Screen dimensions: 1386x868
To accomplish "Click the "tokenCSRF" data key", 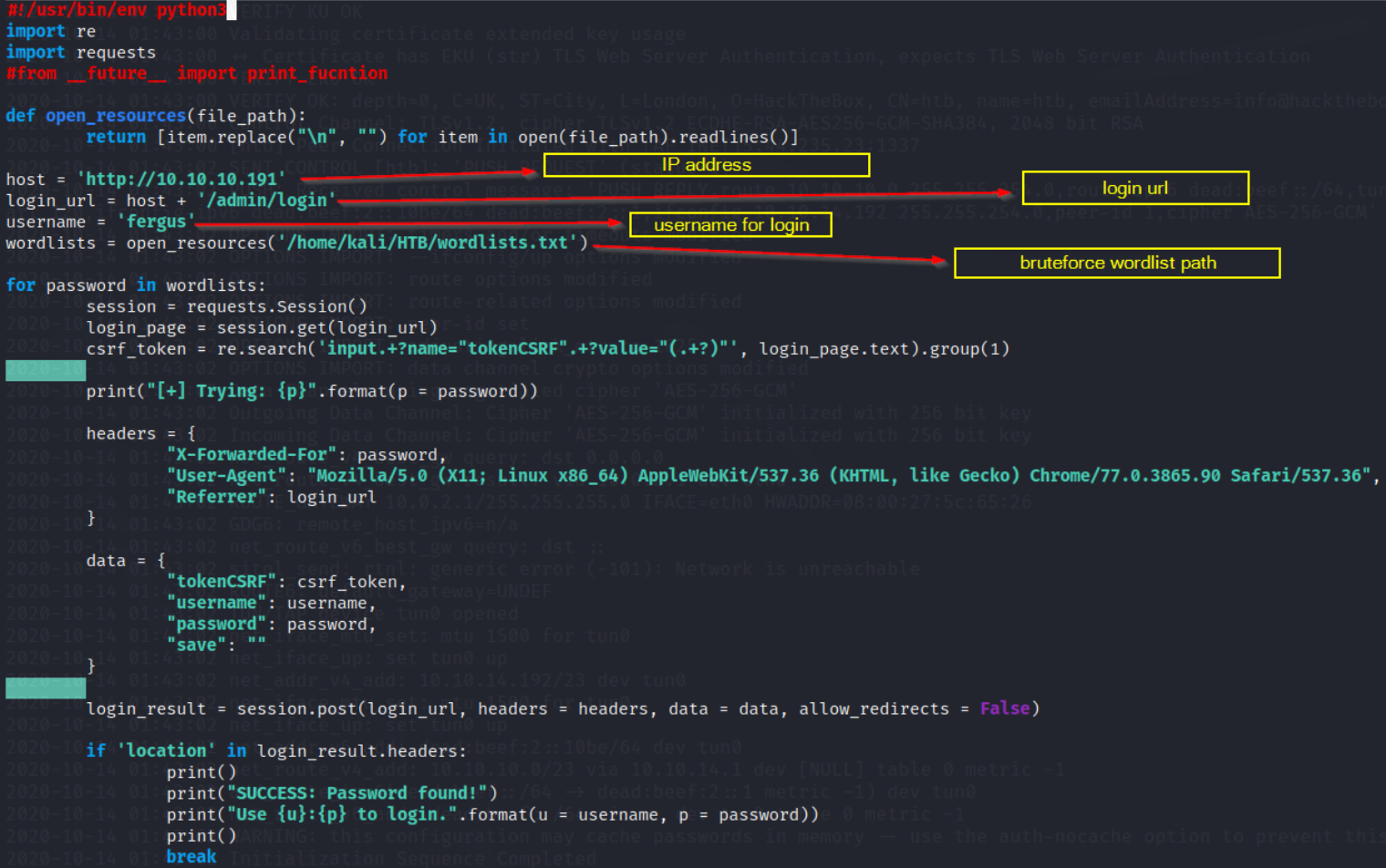I will (222, 581).
